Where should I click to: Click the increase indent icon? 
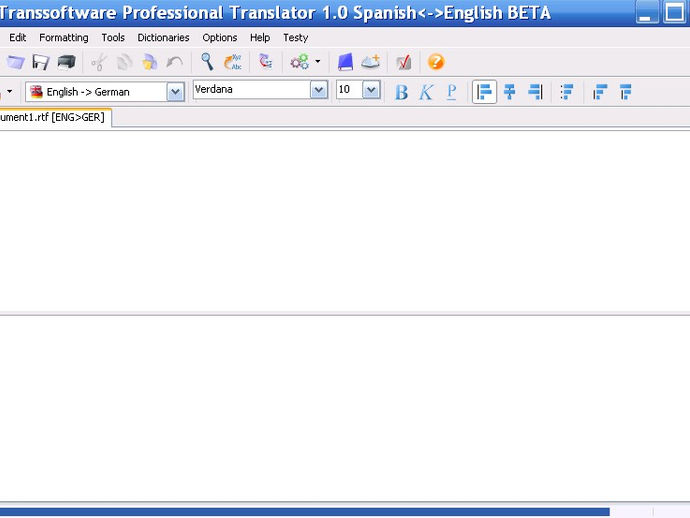625,92
